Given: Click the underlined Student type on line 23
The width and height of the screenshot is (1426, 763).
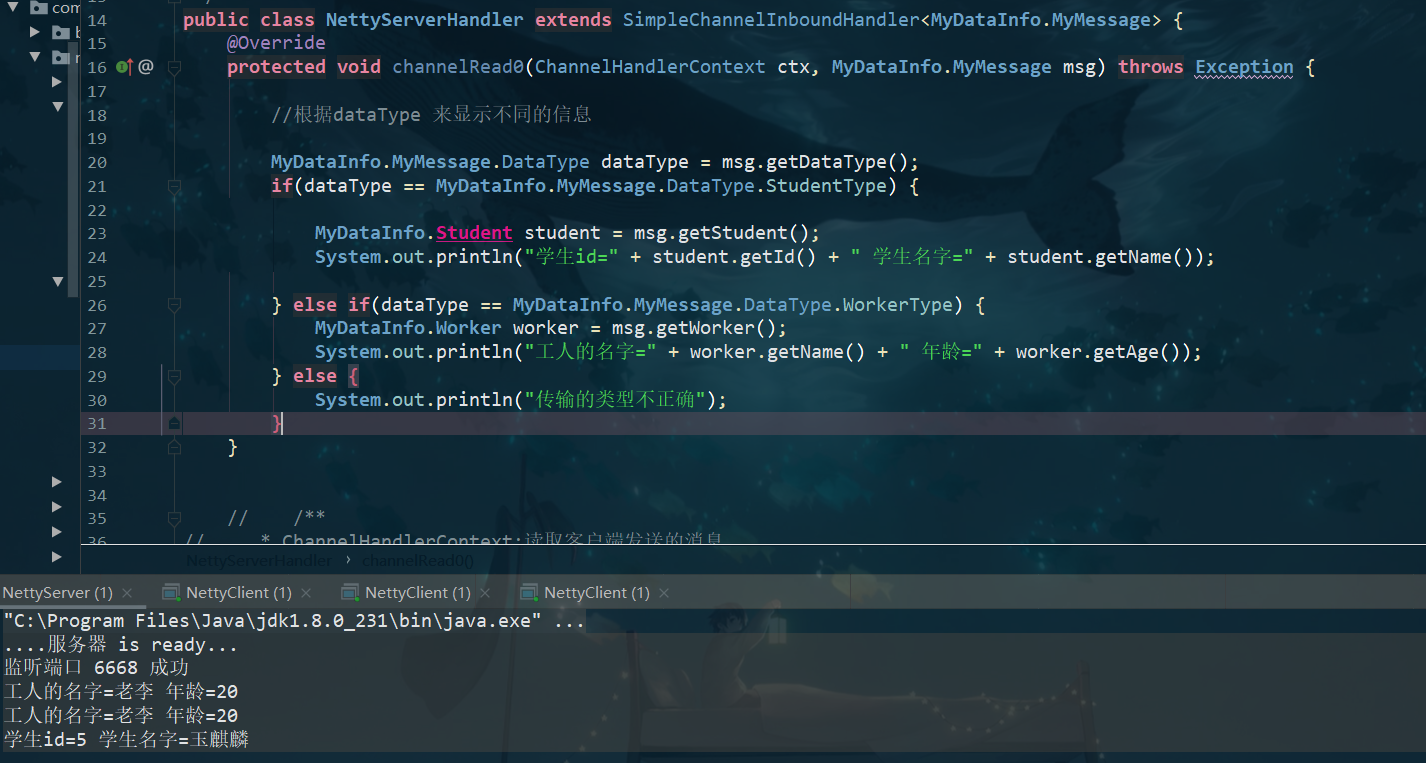Looking at the screenshot, I should (474, 233).
